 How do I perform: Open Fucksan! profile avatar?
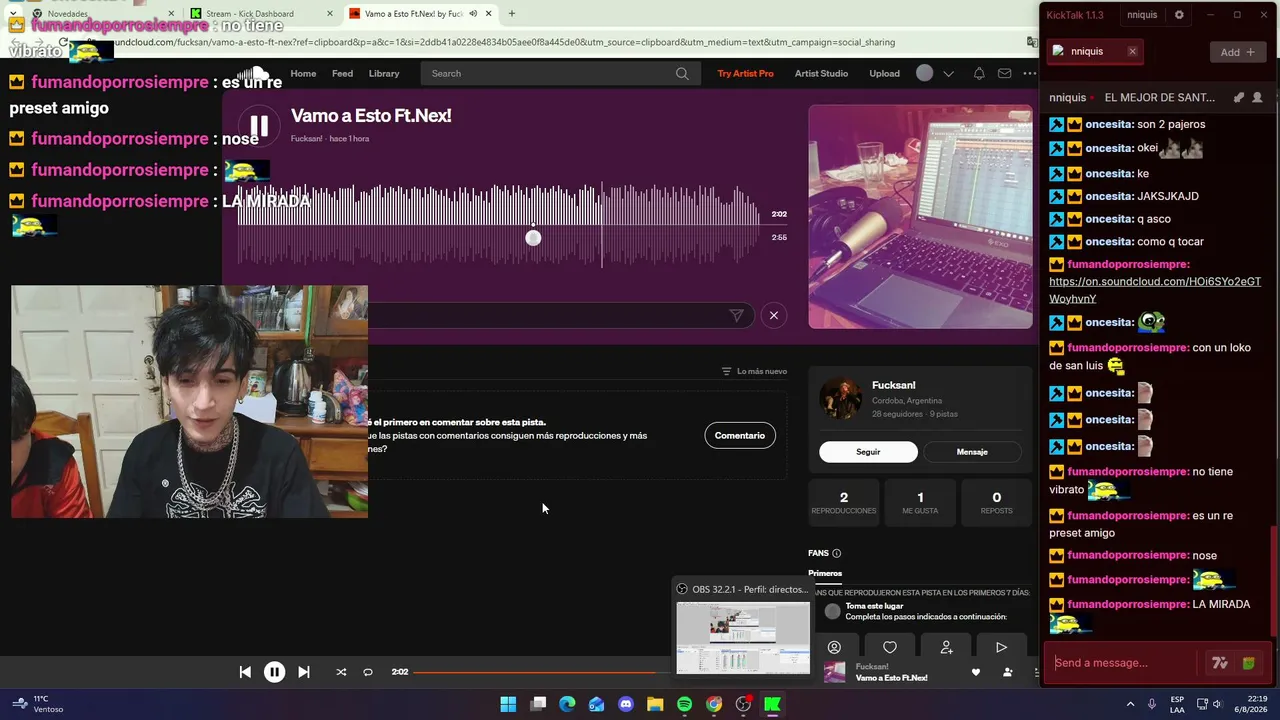coord(841,398)
